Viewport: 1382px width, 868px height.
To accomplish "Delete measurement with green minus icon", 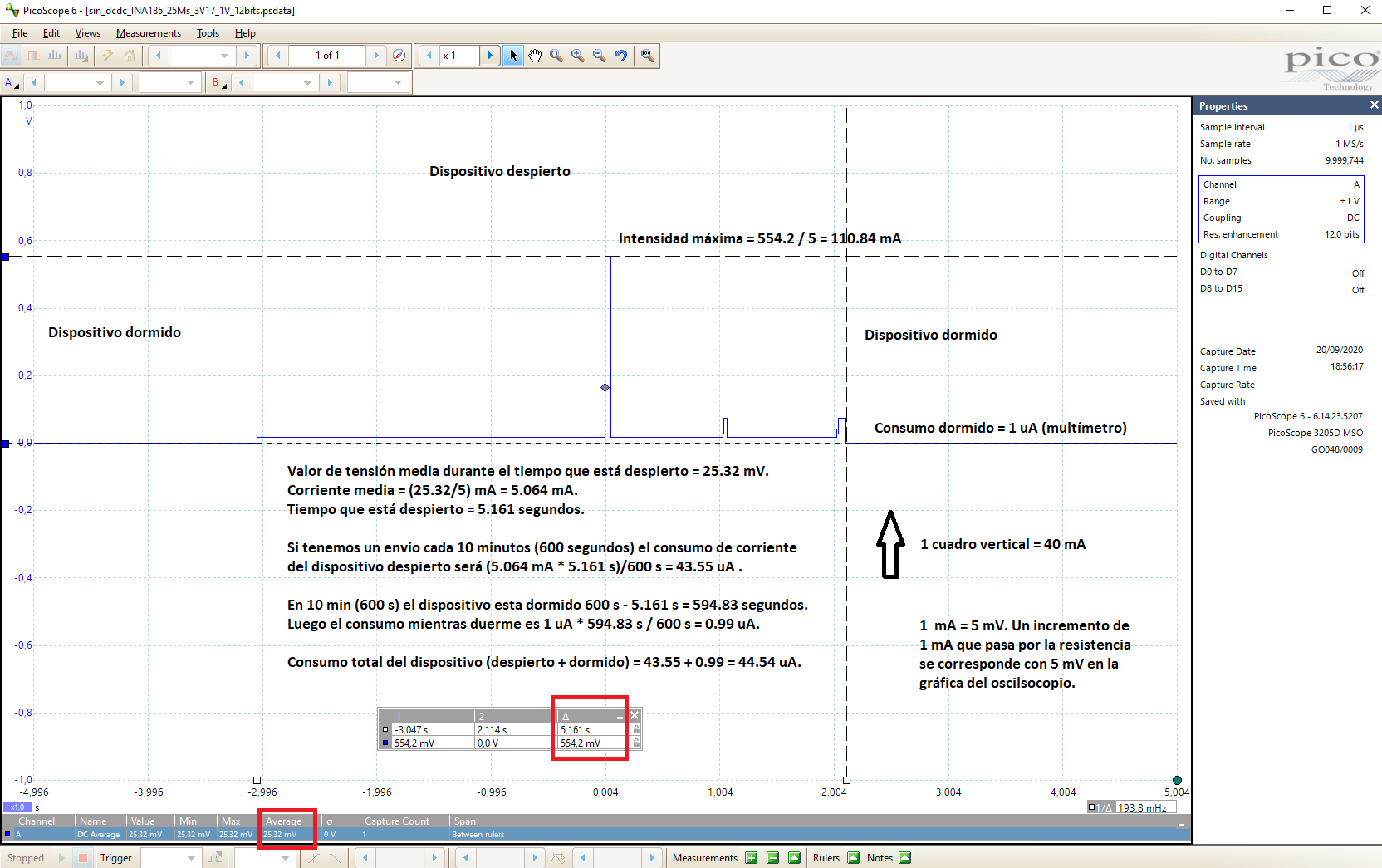I will point(773,858).
